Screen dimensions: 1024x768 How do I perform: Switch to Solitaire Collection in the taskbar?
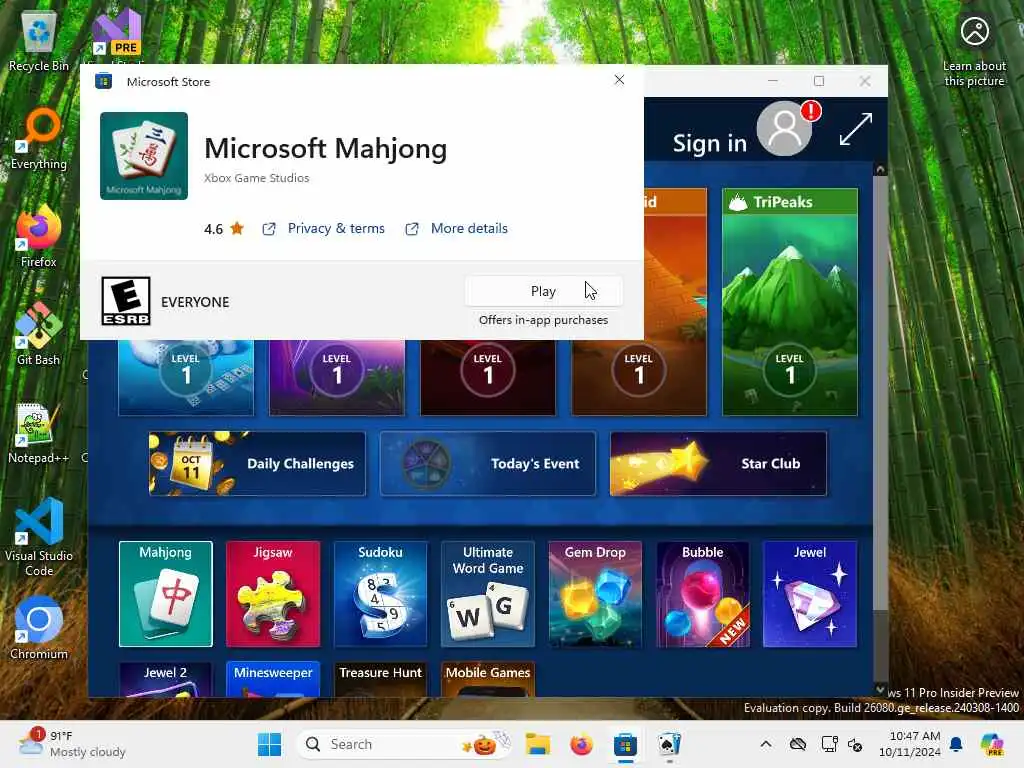click(669, 744)
